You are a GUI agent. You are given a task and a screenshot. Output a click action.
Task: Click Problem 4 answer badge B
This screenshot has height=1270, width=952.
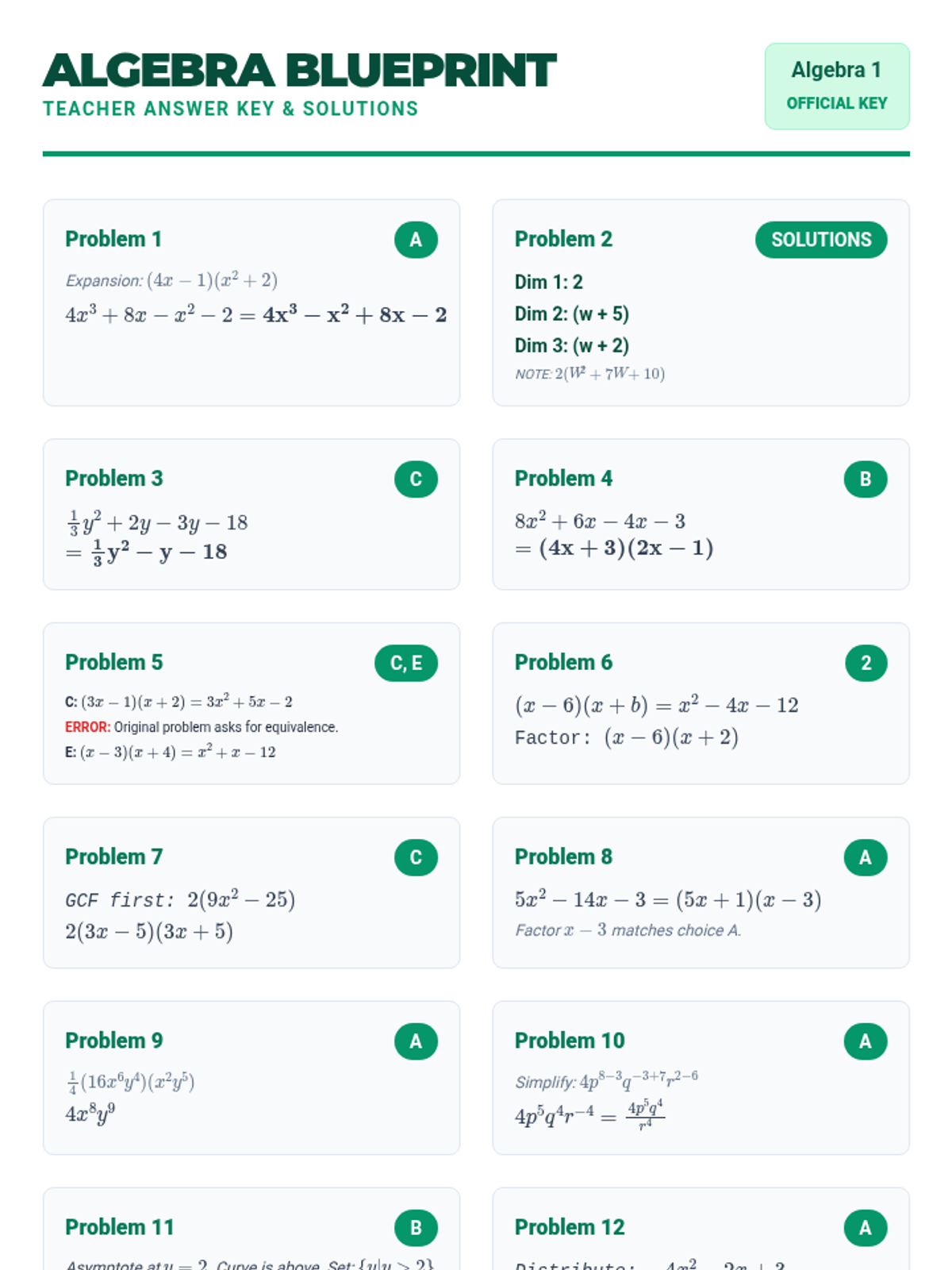tap(865, 479)
